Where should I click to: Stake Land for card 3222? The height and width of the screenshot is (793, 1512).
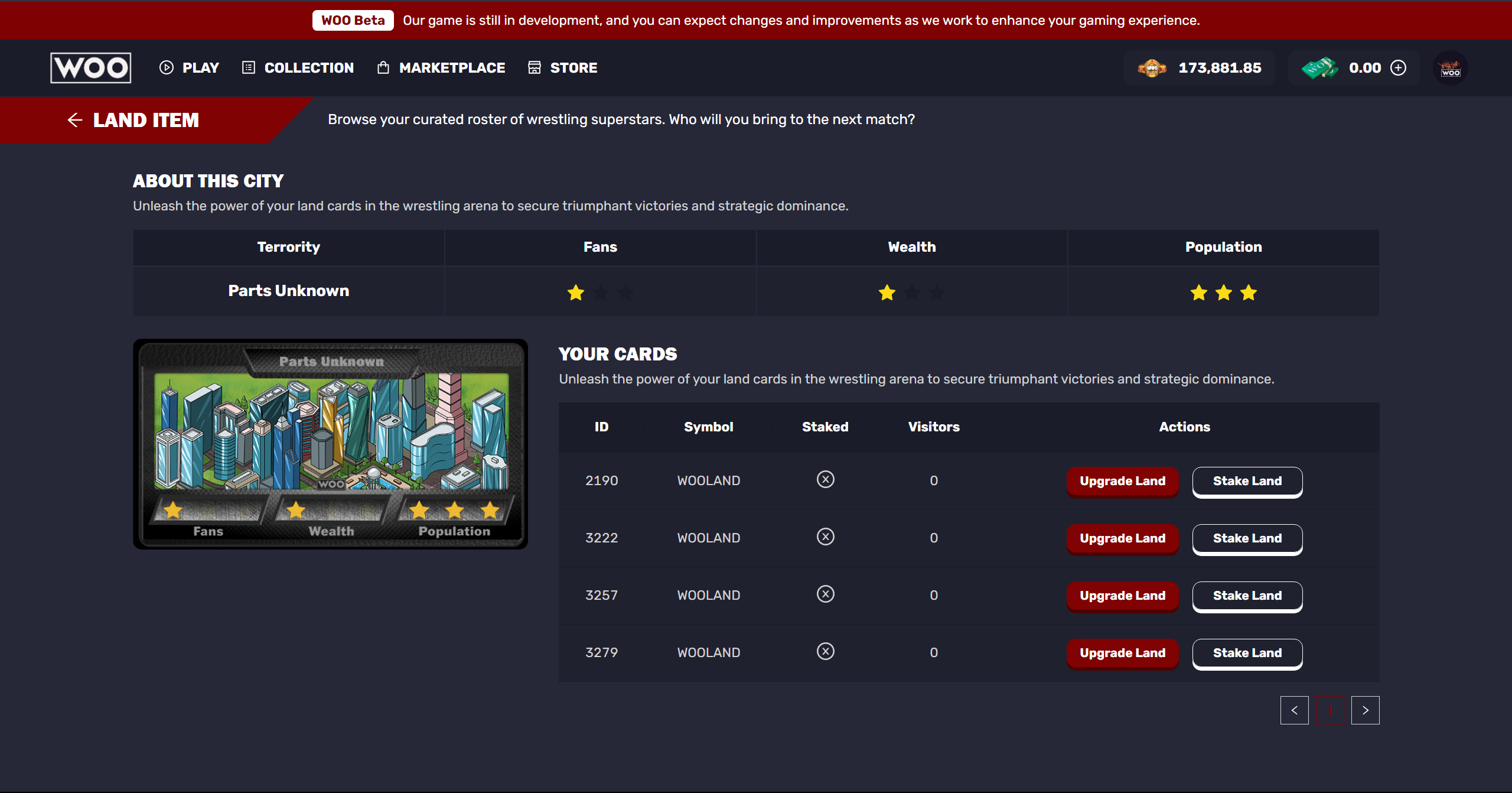pyautogui.click(x=1247, y=538)
